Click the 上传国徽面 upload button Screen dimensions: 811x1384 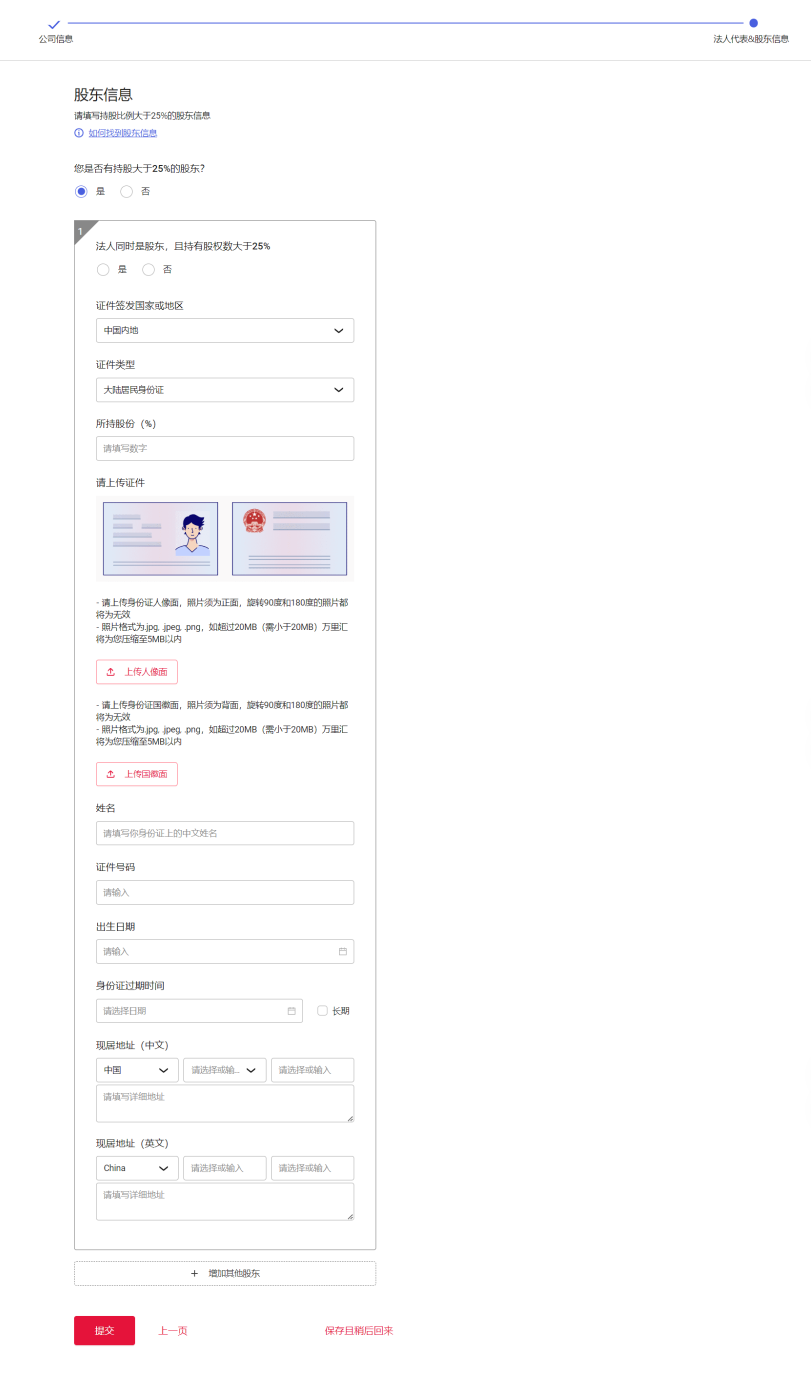click(x=137, y=774)
